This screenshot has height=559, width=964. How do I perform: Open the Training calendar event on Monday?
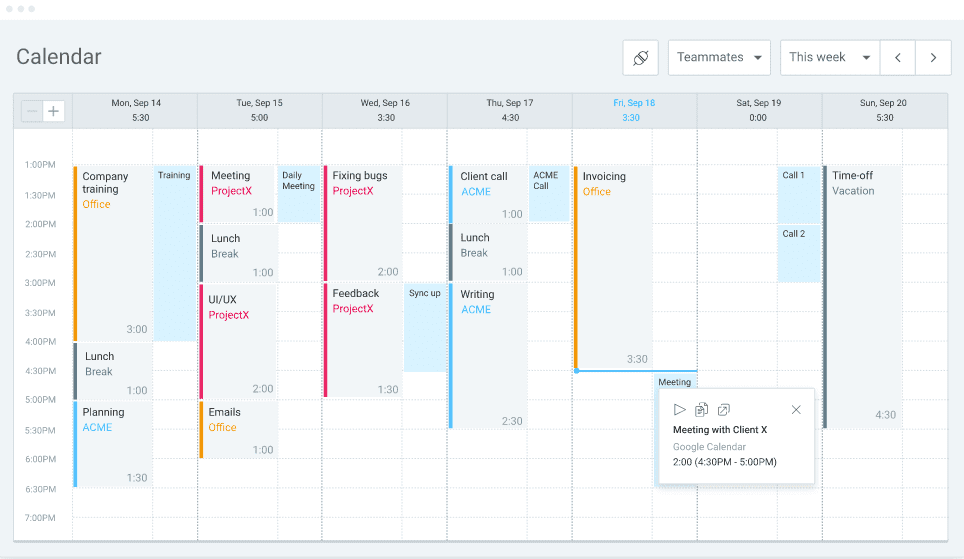point(175,253)
